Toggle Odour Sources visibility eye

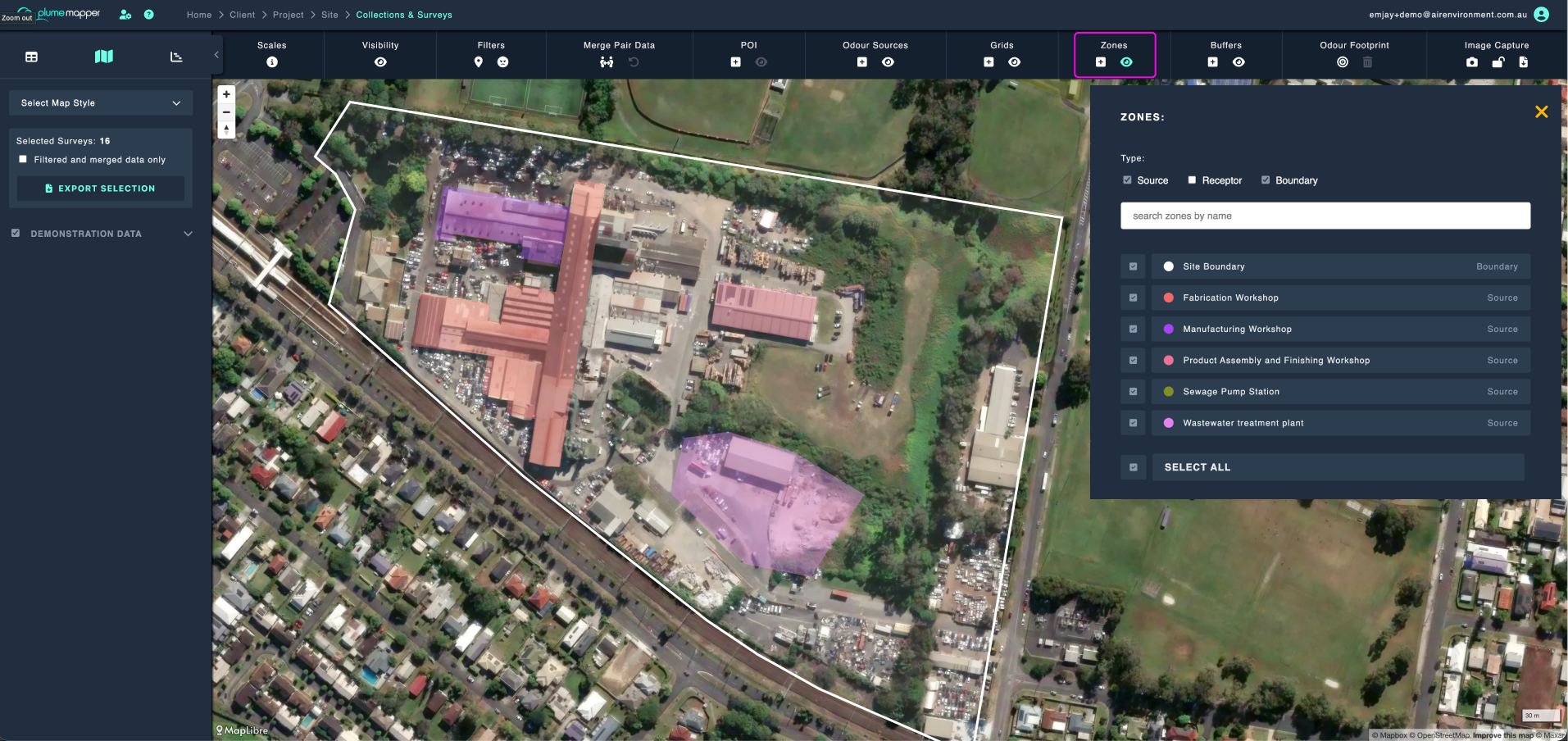coord(888,62)
